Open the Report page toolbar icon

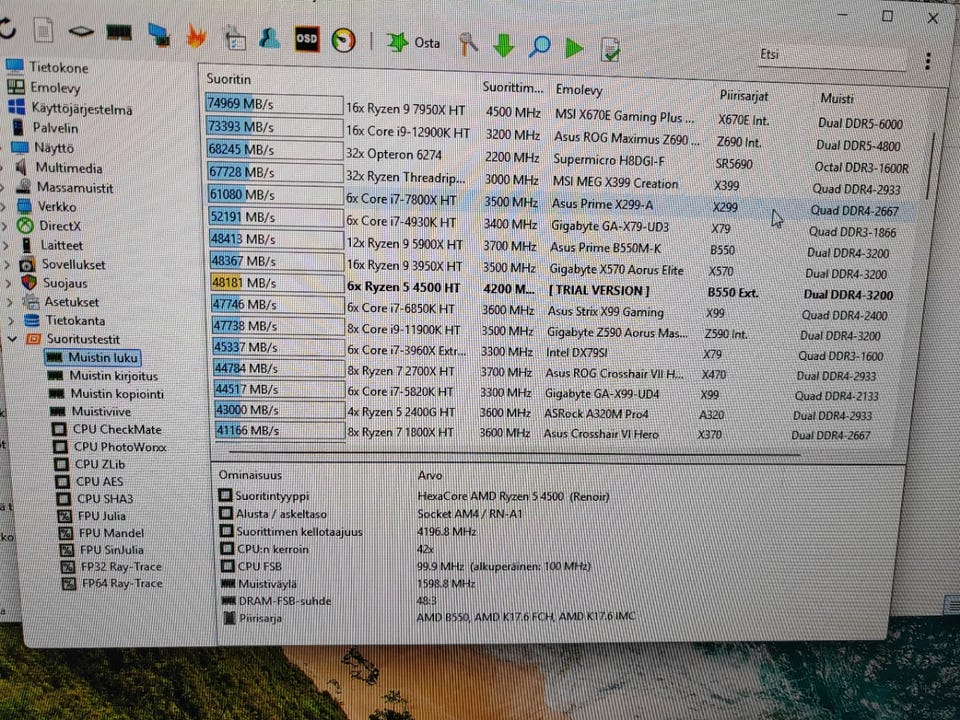(x=43, y=30)
